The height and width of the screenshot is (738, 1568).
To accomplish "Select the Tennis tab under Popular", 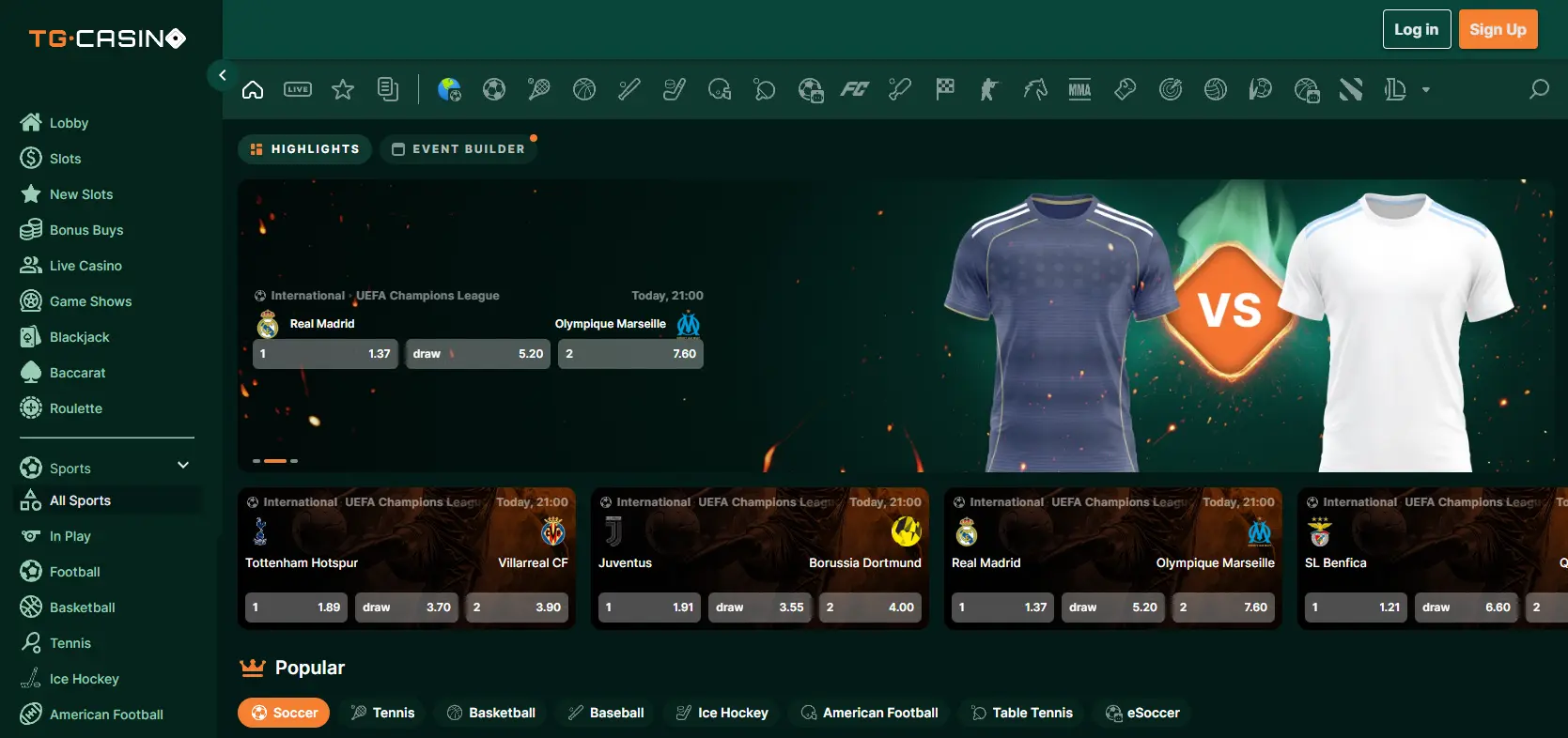I will click(382, 713).
